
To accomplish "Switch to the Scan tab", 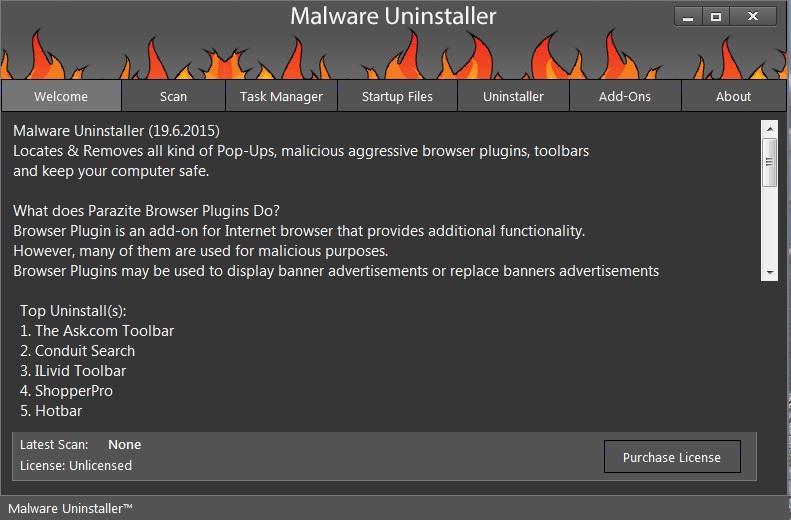I will 173,96.
